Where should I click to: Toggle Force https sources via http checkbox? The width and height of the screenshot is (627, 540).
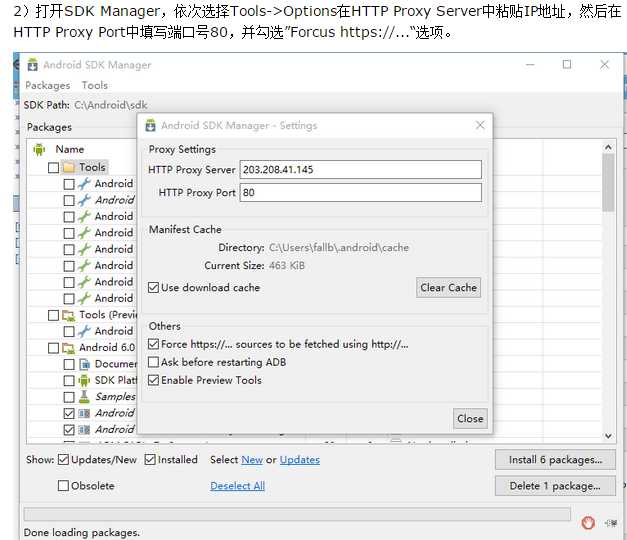pyautogui.click(x=154, y=344)
